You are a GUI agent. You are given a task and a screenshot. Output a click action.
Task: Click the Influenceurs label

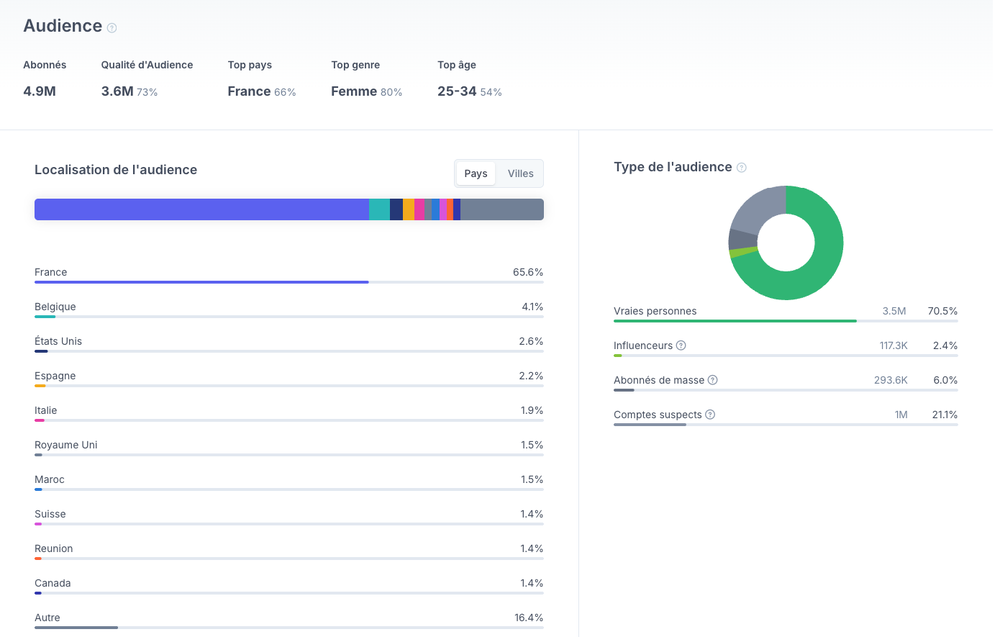[643, 346]
